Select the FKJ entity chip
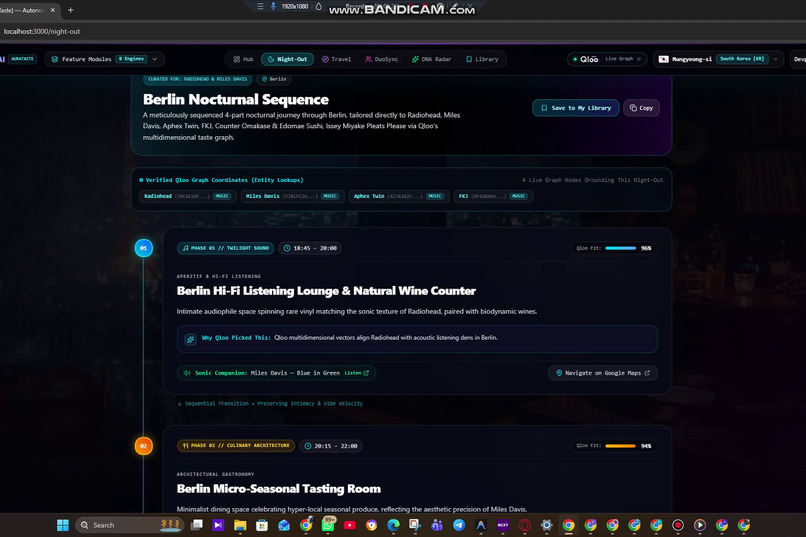Viewport: 806px width, 537px height. point(493,196)
